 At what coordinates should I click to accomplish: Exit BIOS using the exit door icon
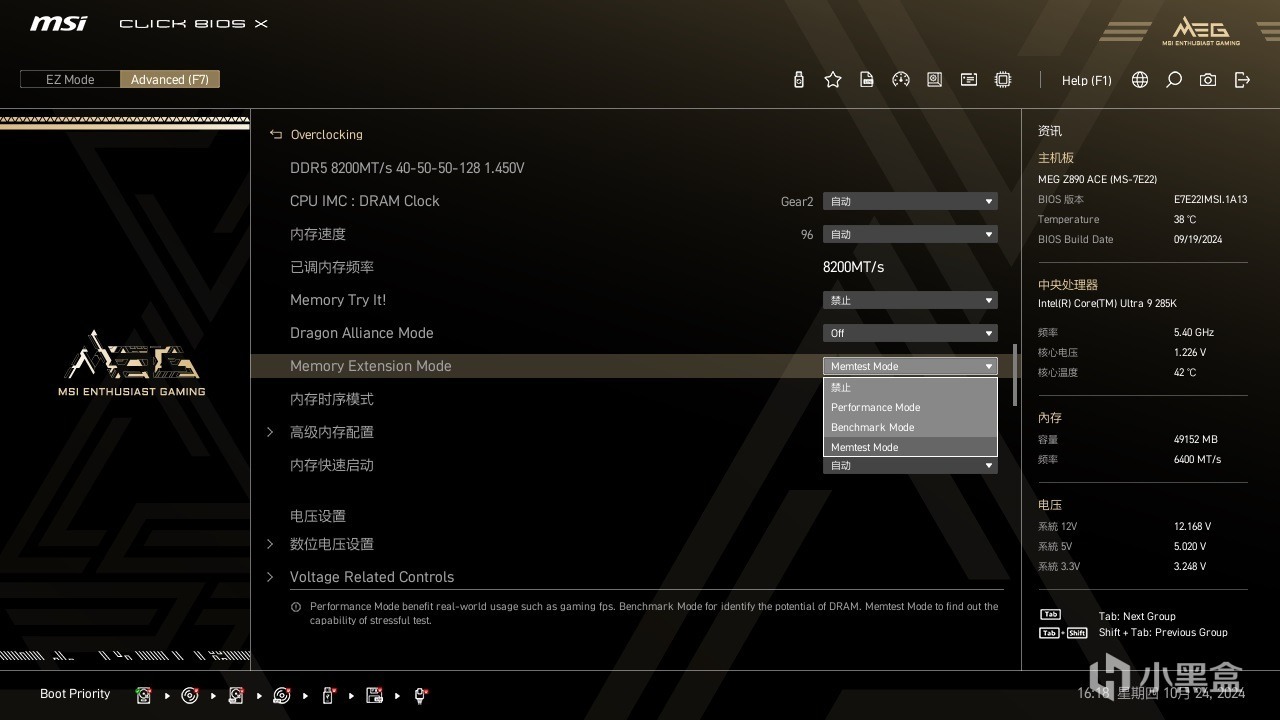[x=1242, y=80]
